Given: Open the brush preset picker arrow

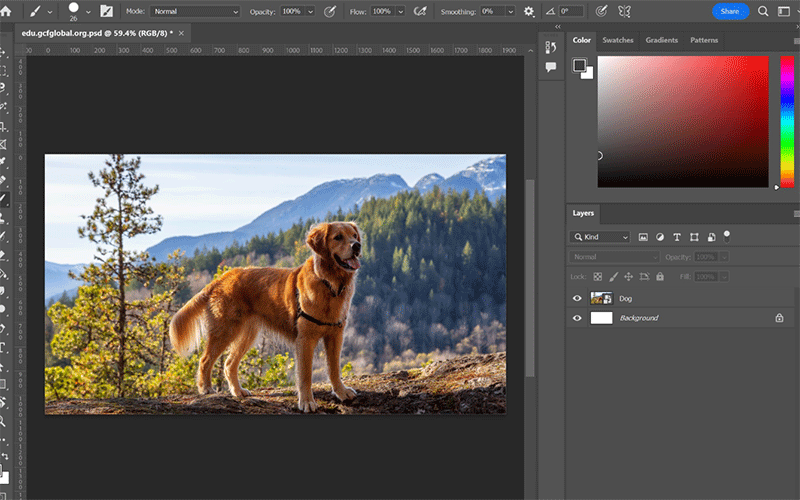Looking at the screenshot, I should pyautogui.click(x=88, y=11).
